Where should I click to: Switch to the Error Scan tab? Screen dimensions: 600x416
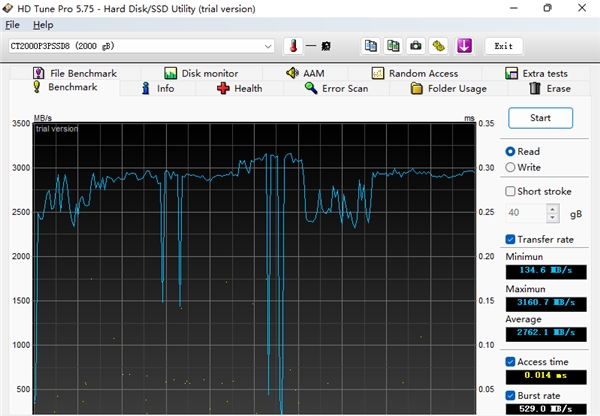click(x=336, y=88)
